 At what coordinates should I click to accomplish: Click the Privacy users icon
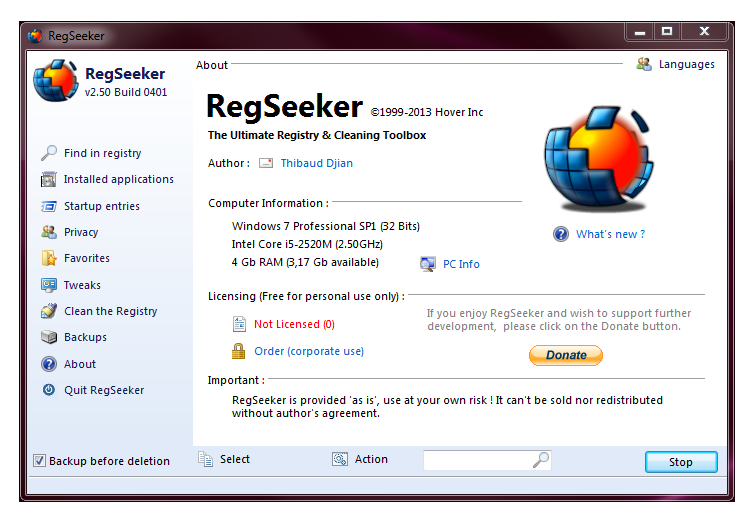click(x=48, y=232)
